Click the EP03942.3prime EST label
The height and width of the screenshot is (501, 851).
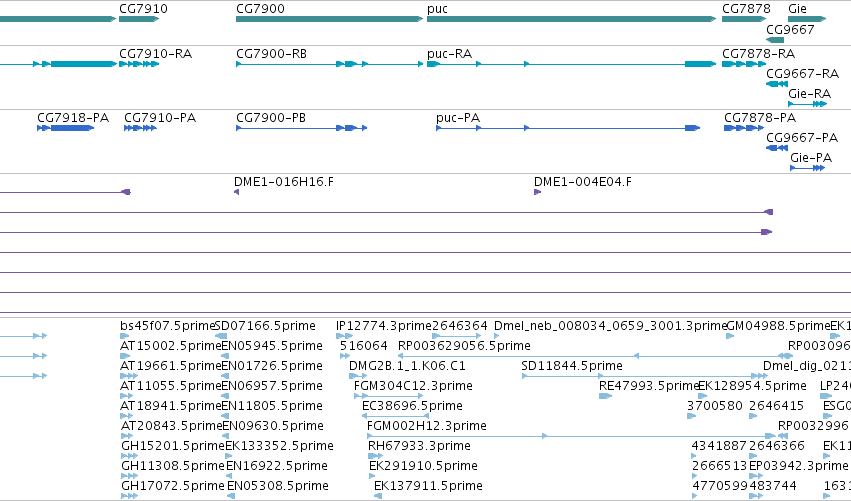[x=798, y=466]
